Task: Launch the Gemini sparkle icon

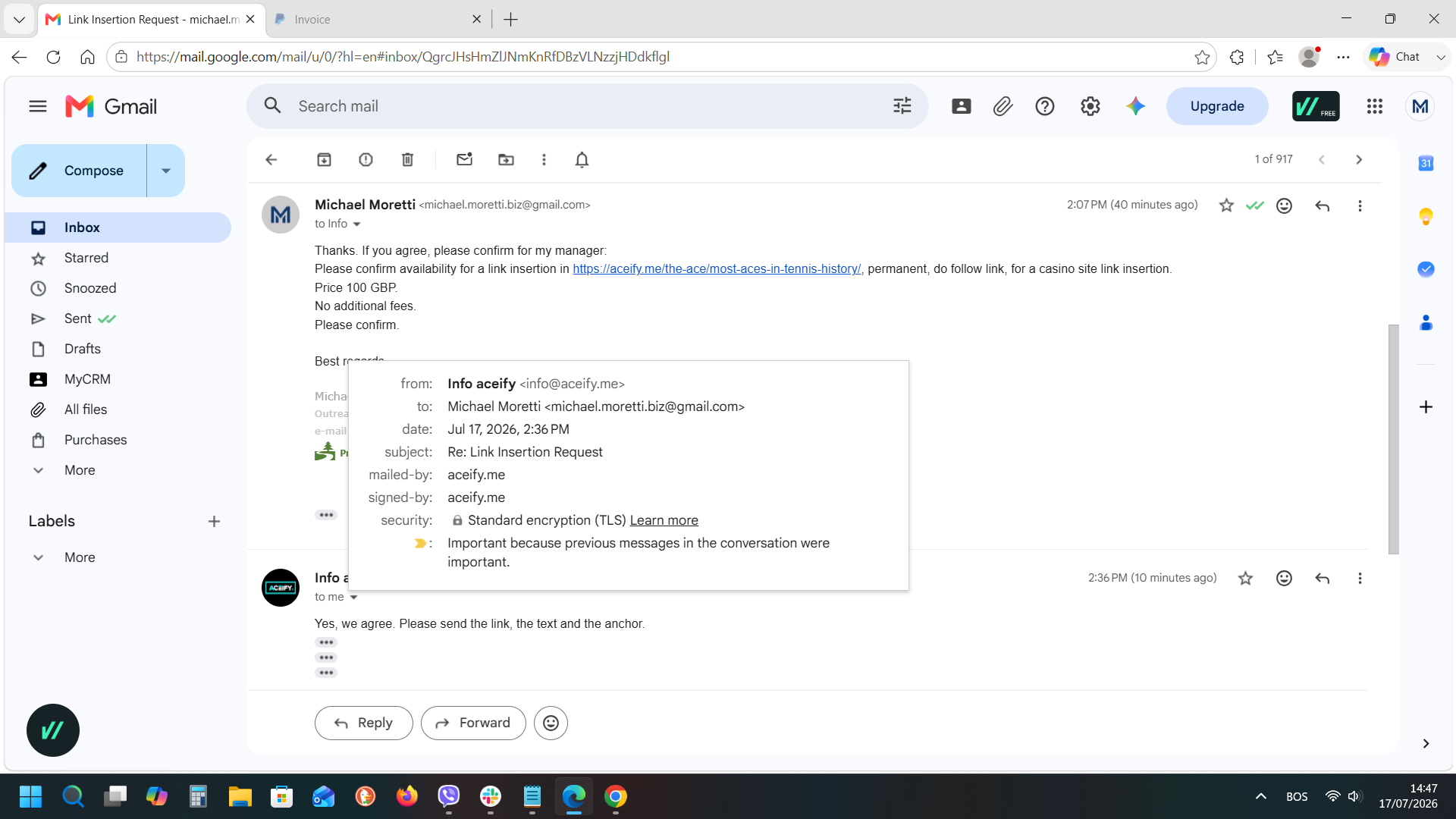Action: coord(1135,106)
